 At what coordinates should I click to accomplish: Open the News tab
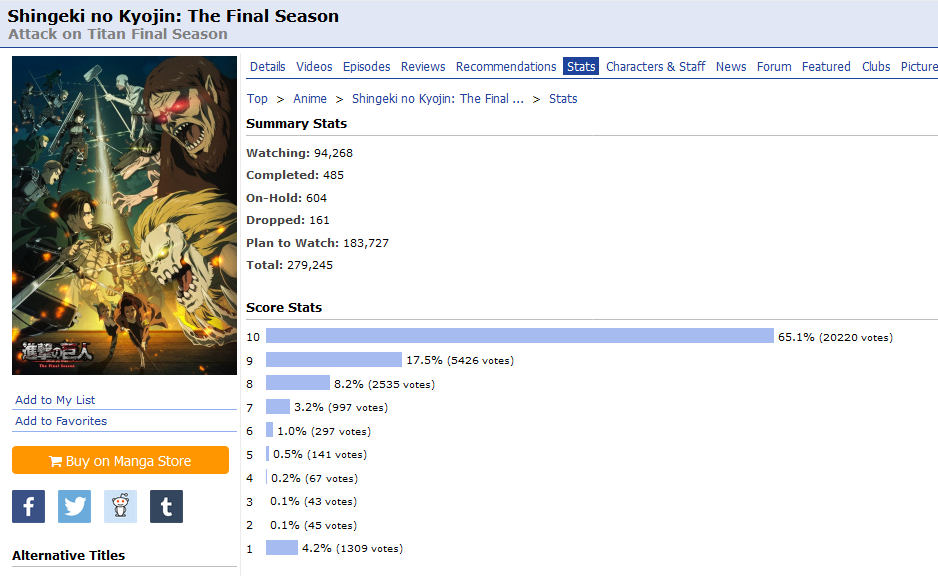point(731,67)
